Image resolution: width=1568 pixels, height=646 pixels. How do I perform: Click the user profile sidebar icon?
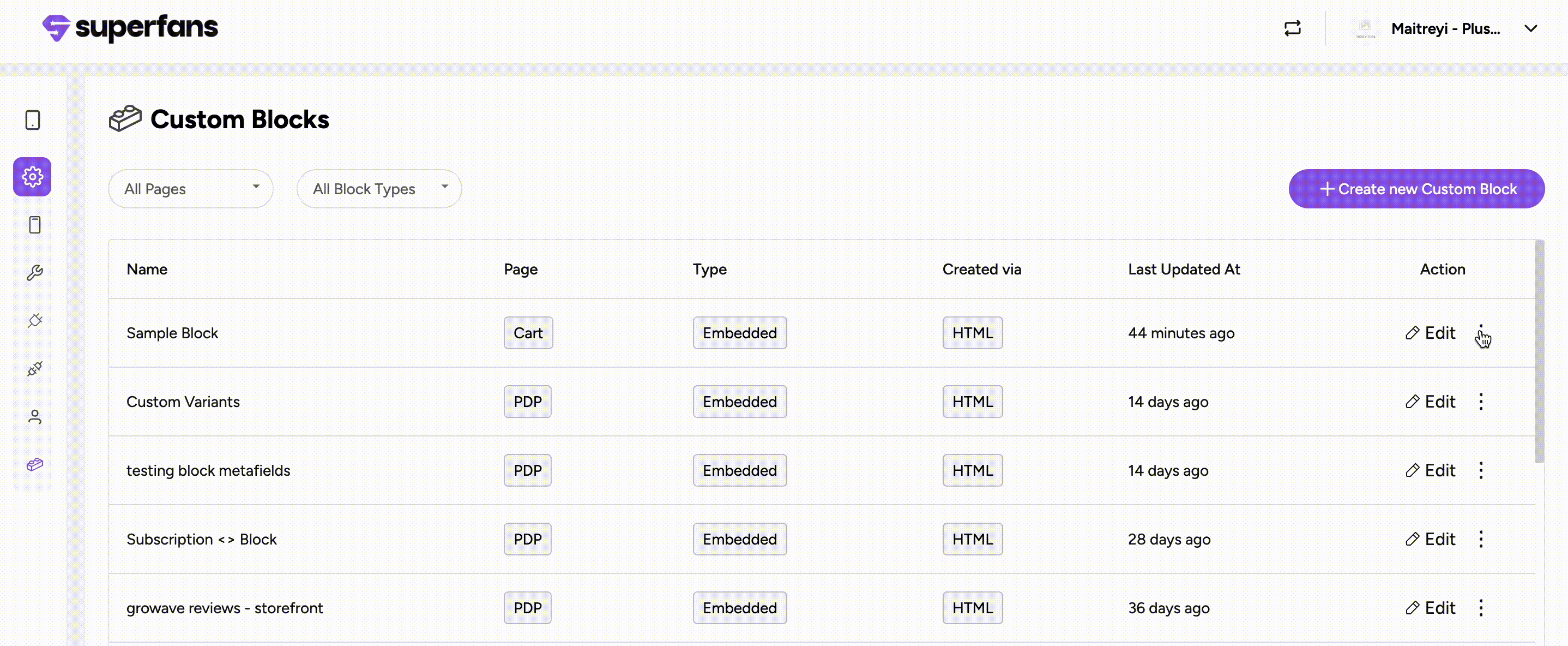click(x=35, y=417)
